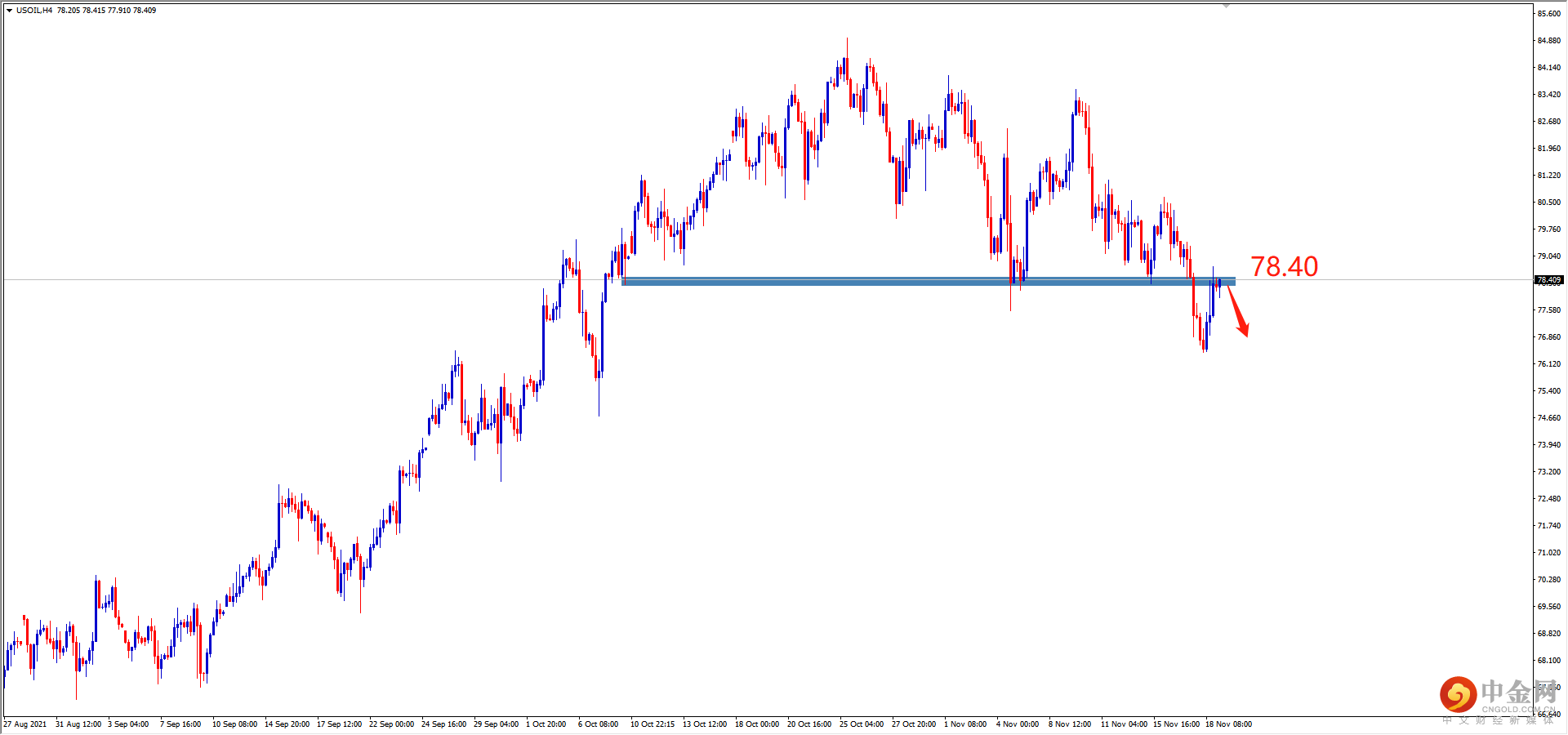Open the symbol dropdown on USOIL label
The width and height of the screenshot is (1568, 735).
click(24, 9)
